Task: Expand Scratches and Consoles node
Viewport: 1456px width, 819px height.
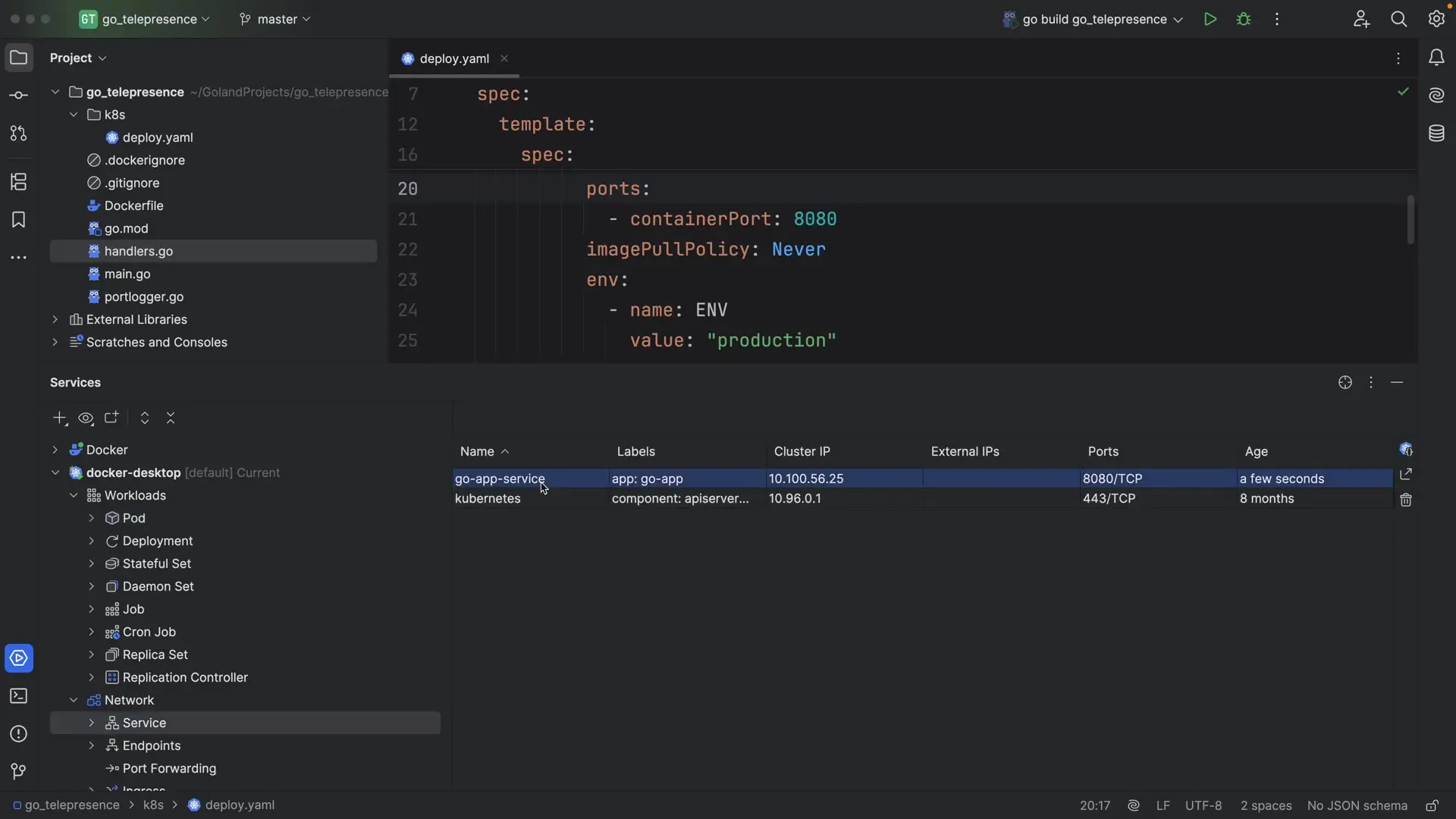Action: point(55,342)
